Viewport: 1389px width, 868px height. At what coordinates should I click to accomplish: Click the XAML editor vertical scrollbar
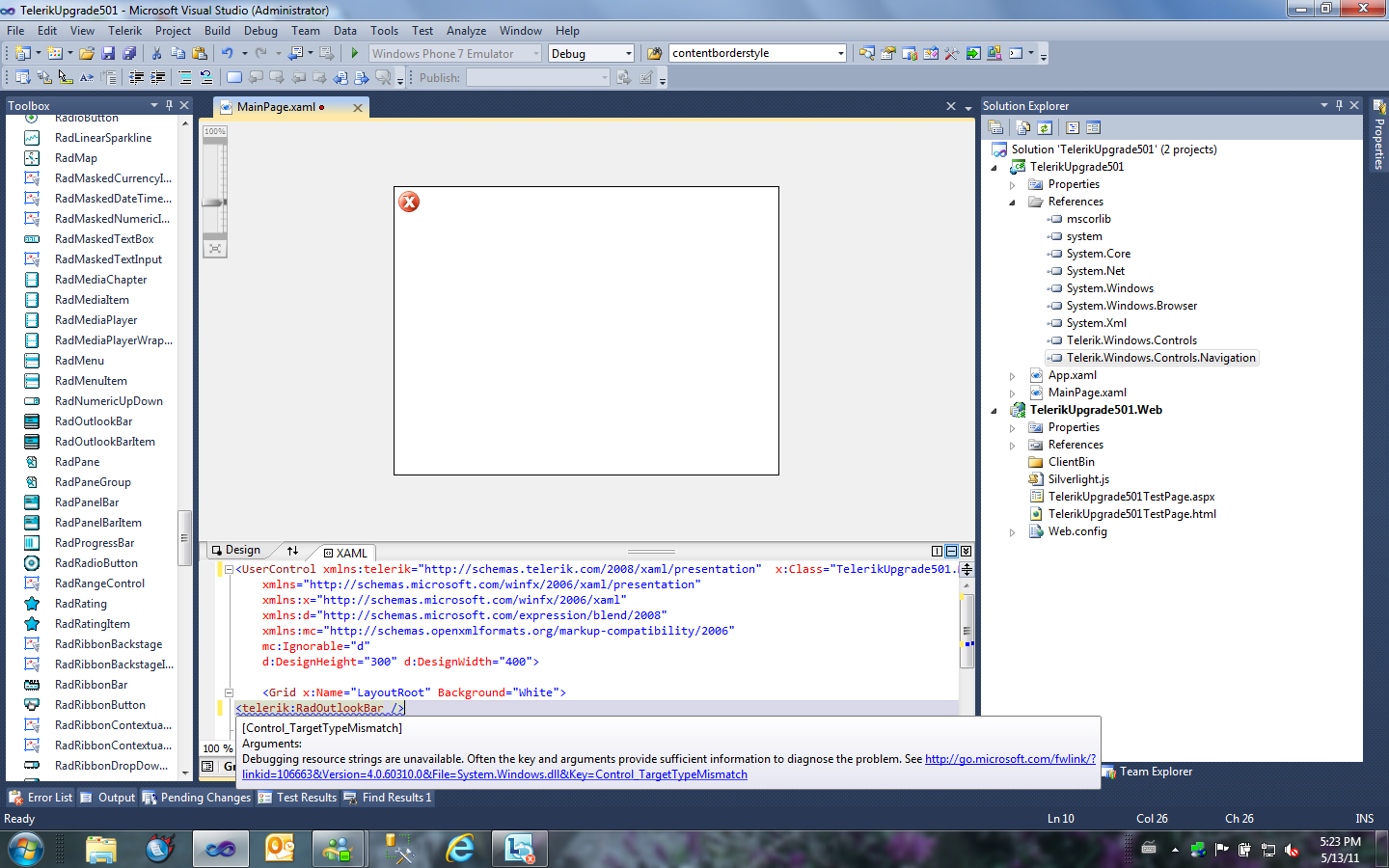tap(967, 632)
